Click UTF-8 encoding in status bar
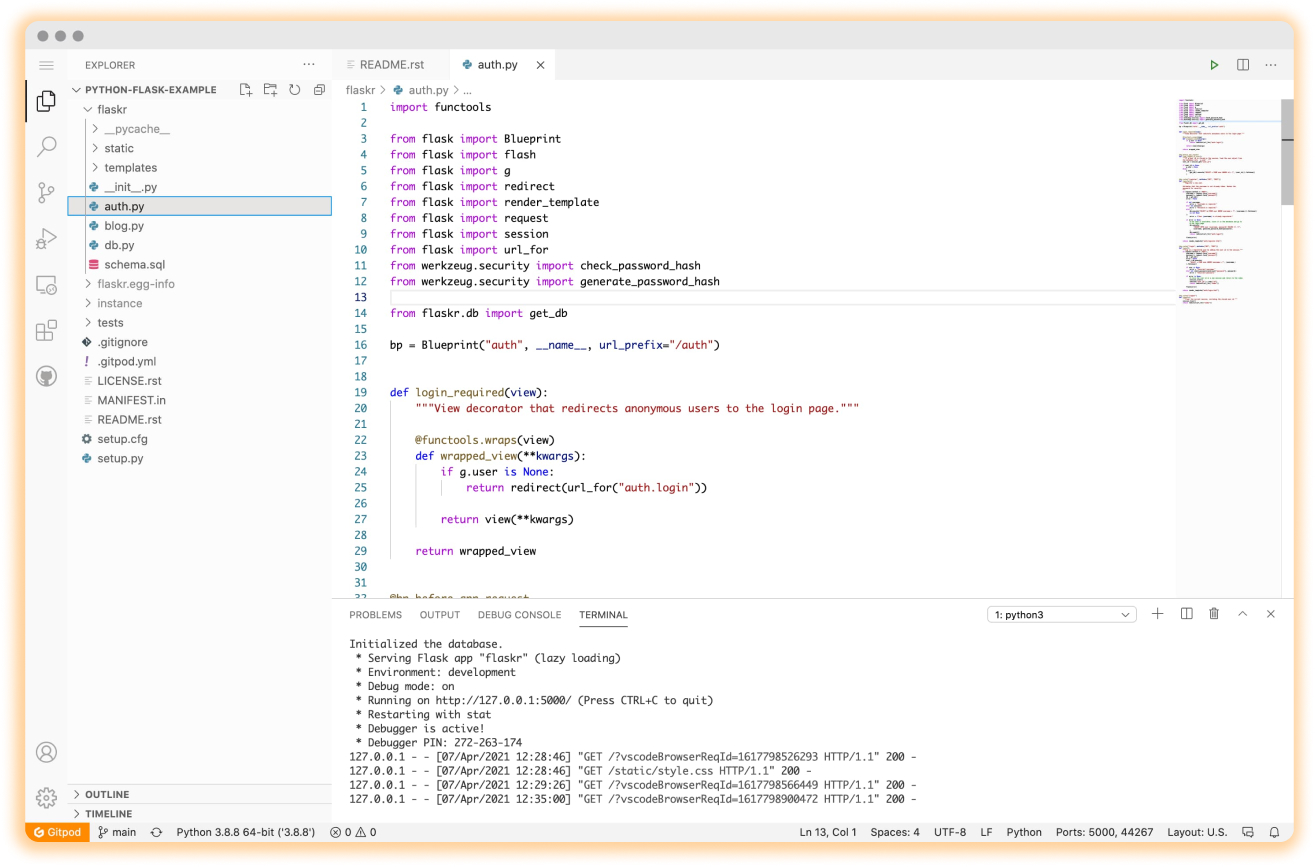1315x867 pixels. click(950, 832)
